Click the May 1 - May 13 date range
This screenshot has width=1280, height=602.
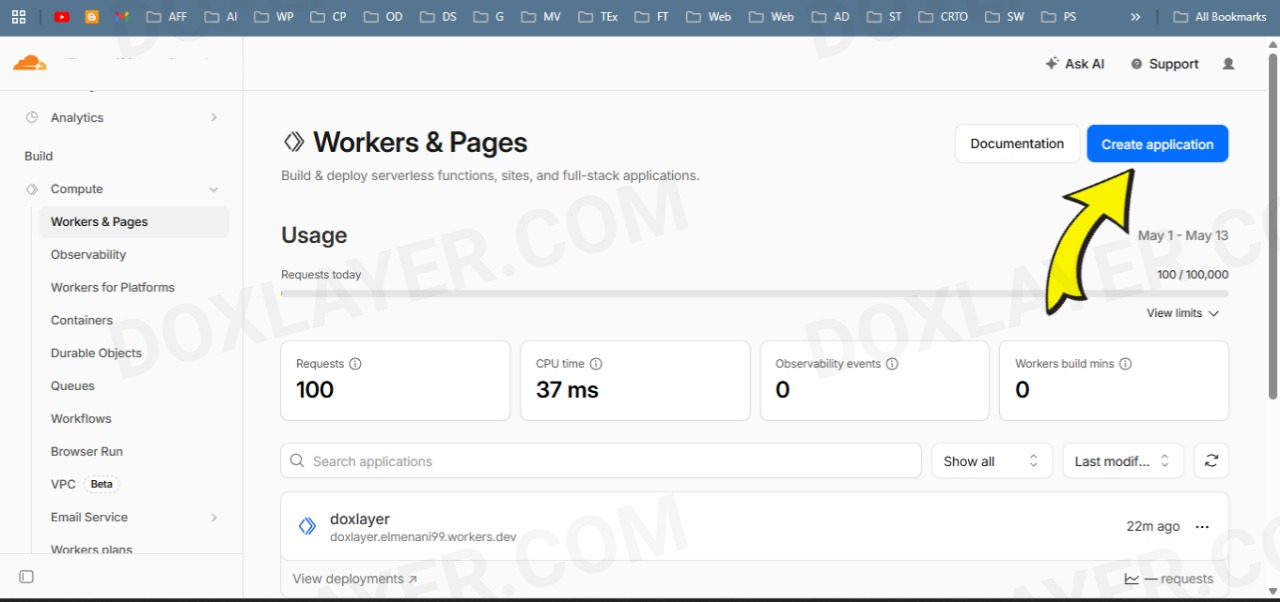[1183, 236]
